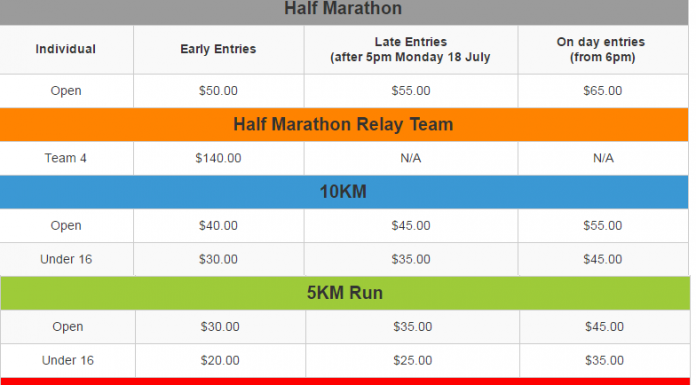Click the $140.00 relay team price
The height and width of the screenshot is (385, 696).
coord(218,158)
